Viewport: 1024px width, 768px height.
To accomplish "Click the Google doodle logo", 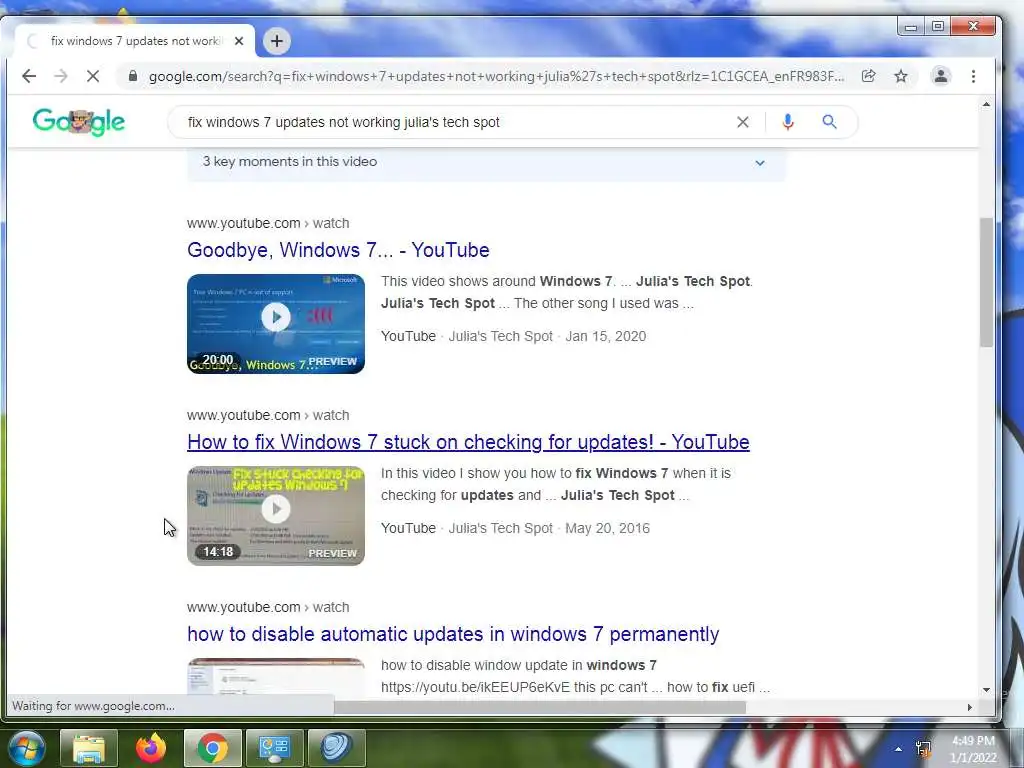I will coord(78,122).
